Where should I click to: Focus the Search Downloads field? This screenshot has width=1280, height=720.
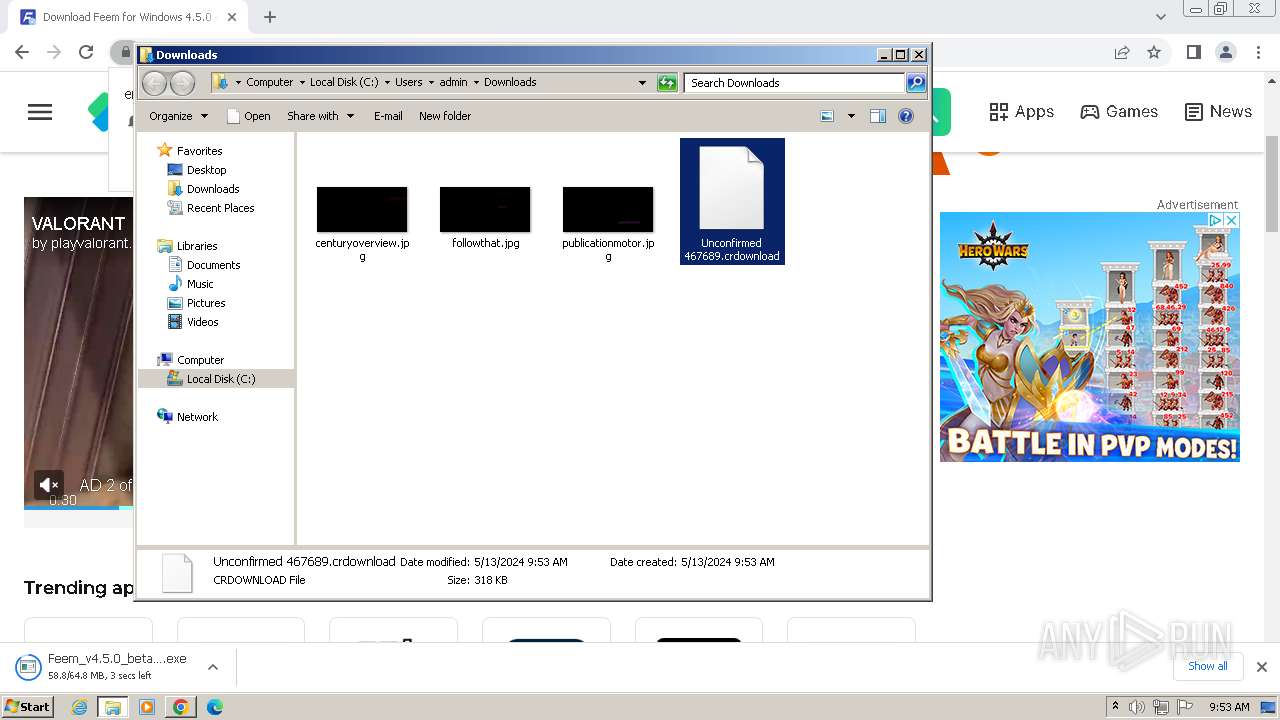[x=795, y=83]
